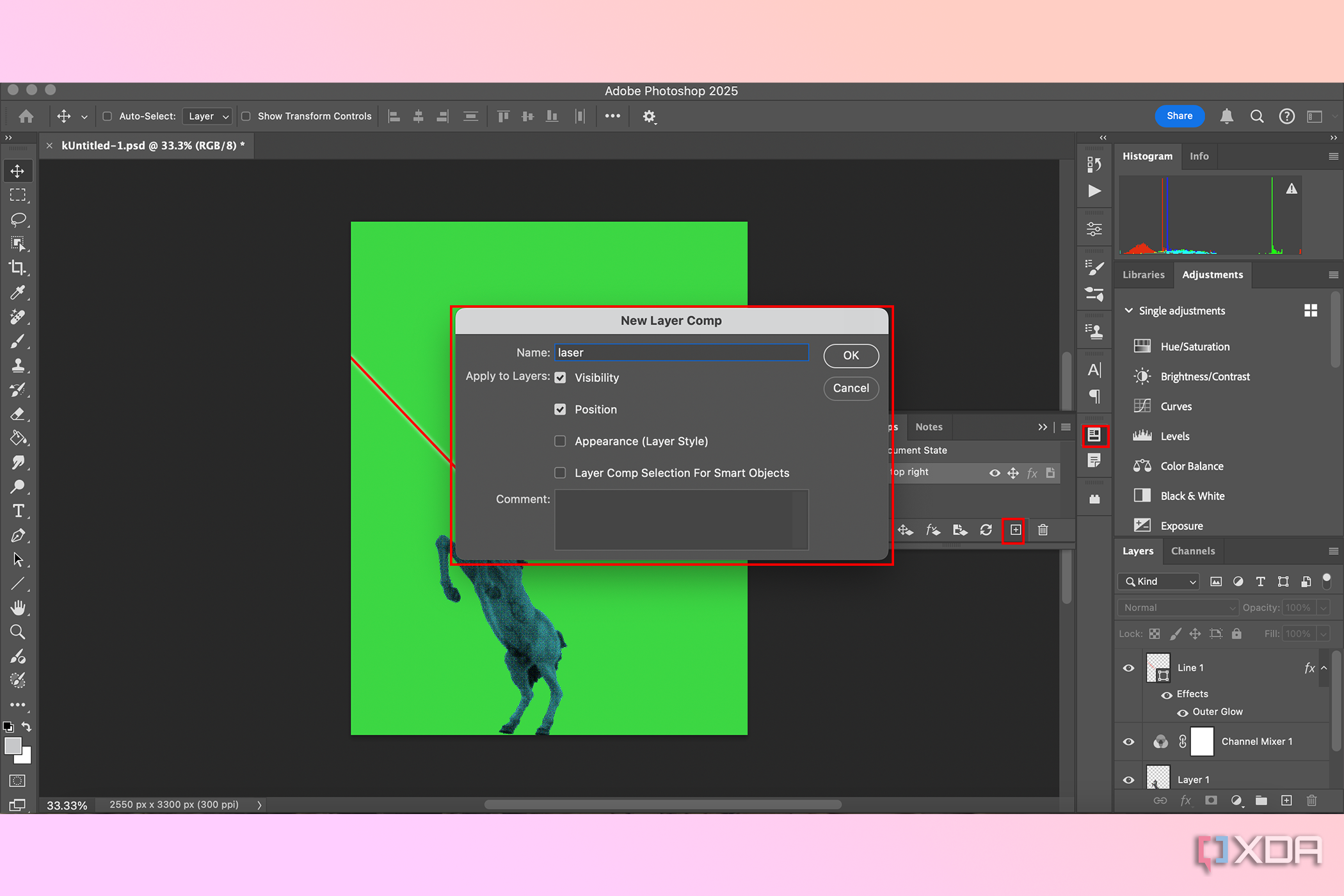The width and height of the screenshot is (1344, 896).
Task: Open Move tool settings gear
Action: pyautogui.click(x=650, y=116)
